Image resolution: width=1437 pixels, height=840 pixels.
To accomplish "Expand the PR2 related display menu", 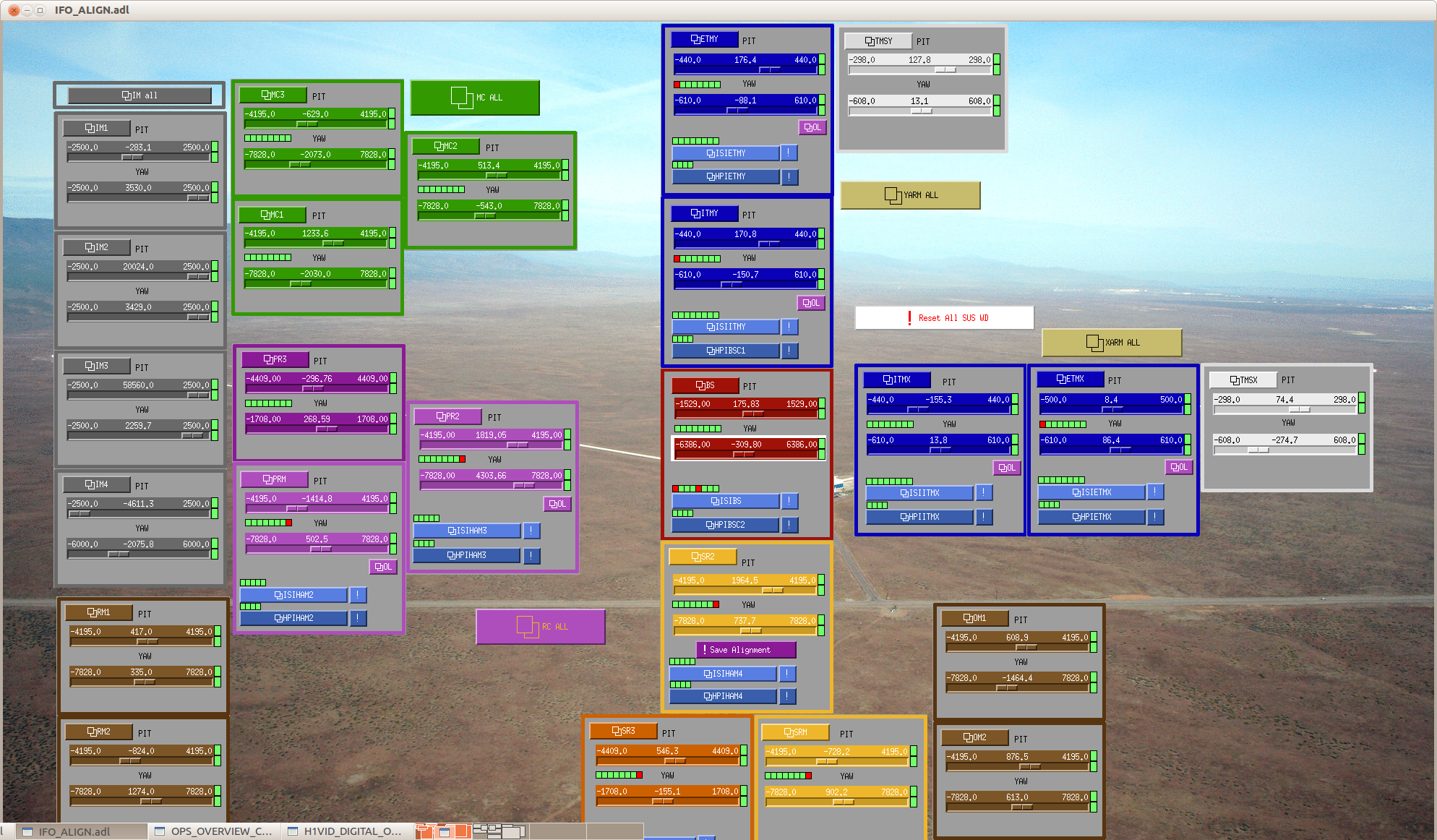I will coord(447,416).
